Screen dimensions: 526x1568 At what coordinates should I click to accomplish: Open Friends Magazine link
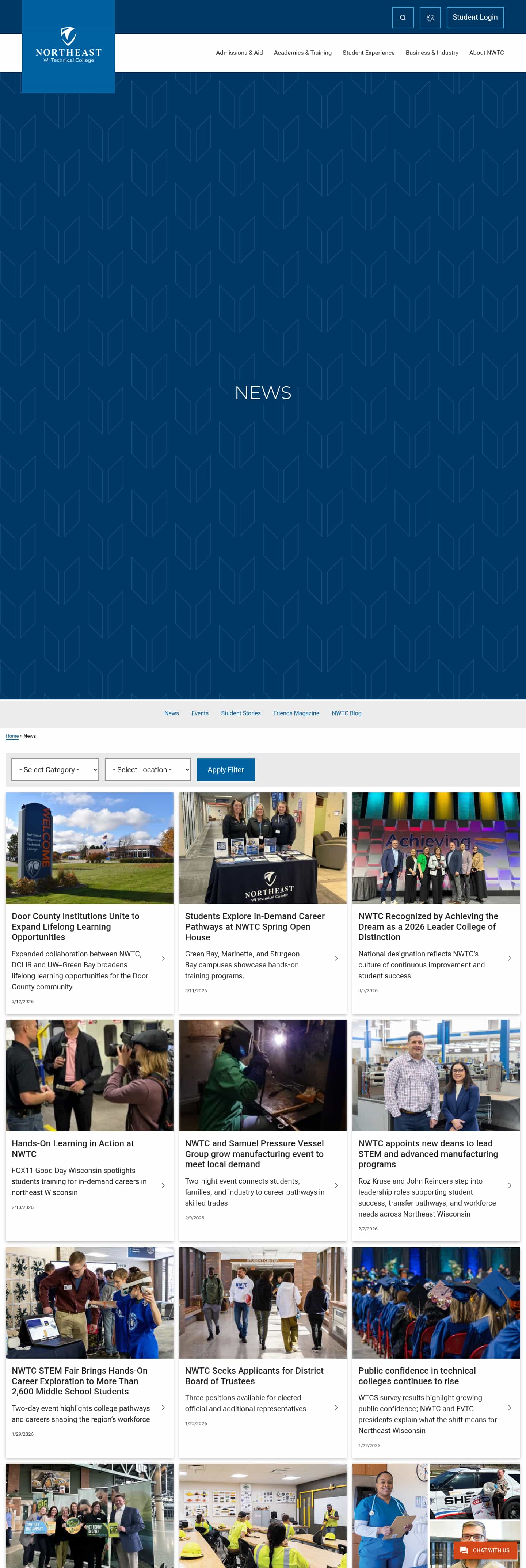tap(296, 713)
